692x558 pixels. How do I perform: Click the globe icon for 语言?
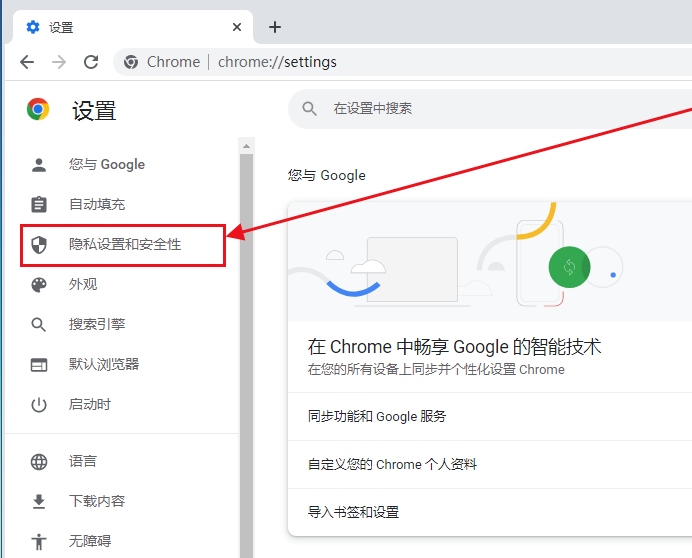point(39,462)
